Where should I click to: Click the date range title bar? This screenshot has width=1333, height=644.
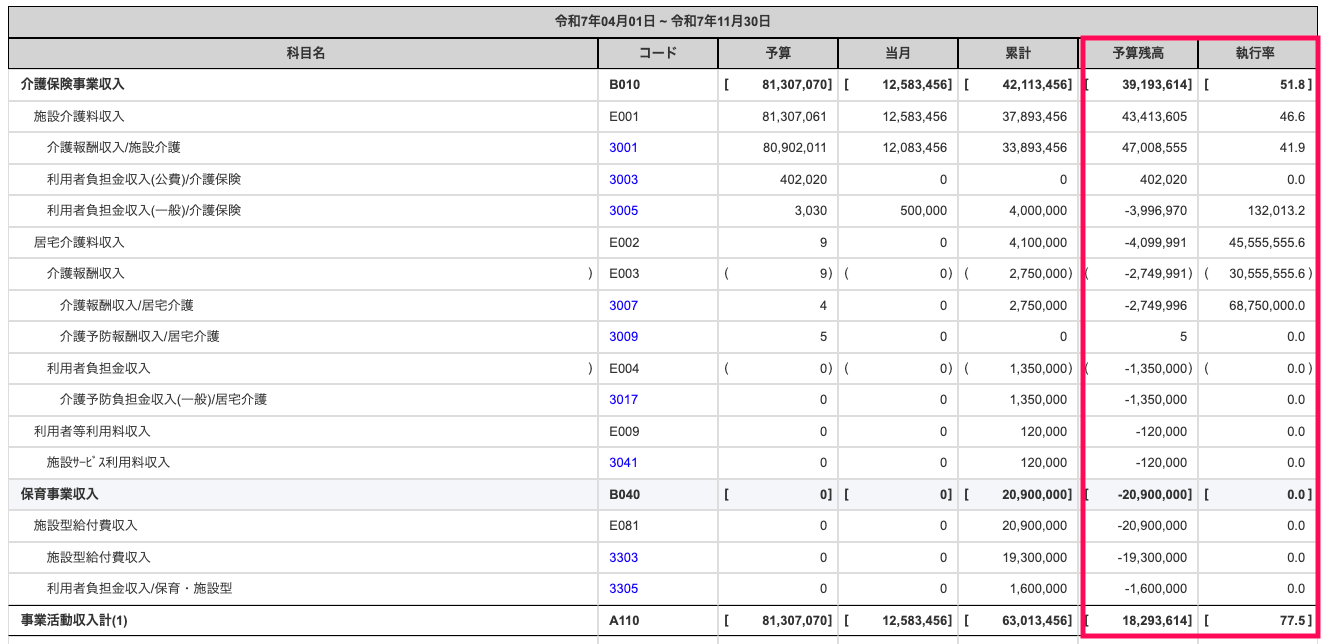pyautogui.click(x=663, y=21)
